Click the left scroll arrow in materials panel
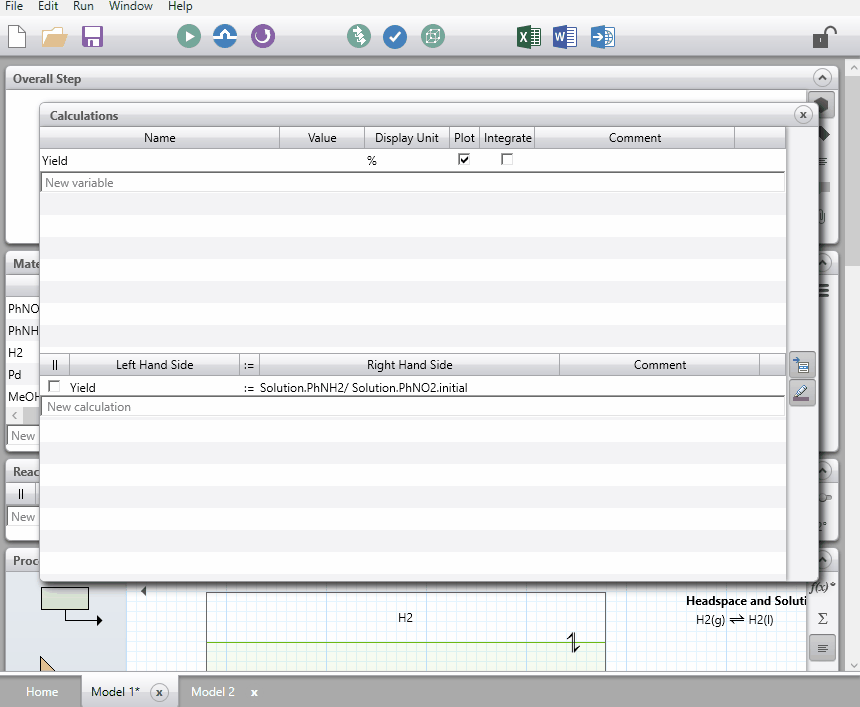The height and width of the screenshot is (707, 860). click(x=15, y=415)
